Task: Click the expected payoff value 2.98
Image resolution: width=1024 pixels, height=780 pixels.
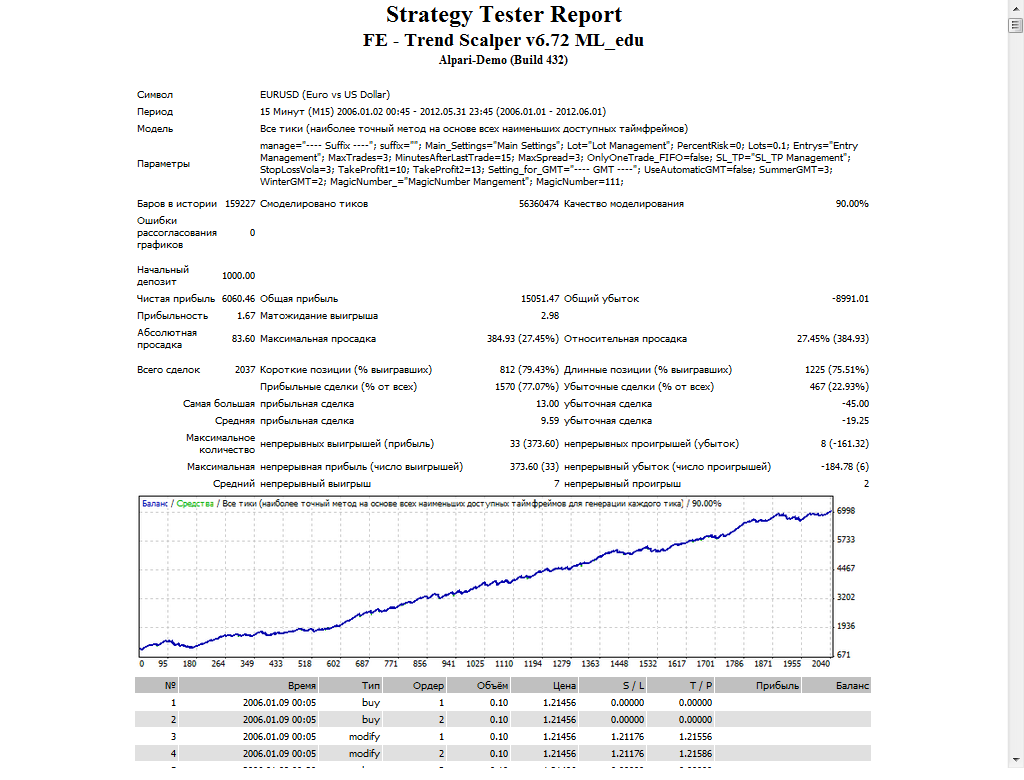Action: (x=550, y=316)
